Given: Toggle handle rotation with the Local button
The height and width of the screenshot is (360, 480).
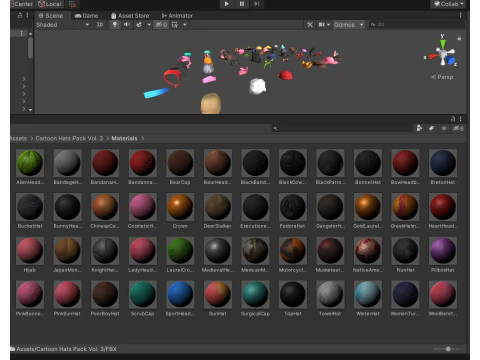Looking at the screenshot, I should (x=50, y=4).
